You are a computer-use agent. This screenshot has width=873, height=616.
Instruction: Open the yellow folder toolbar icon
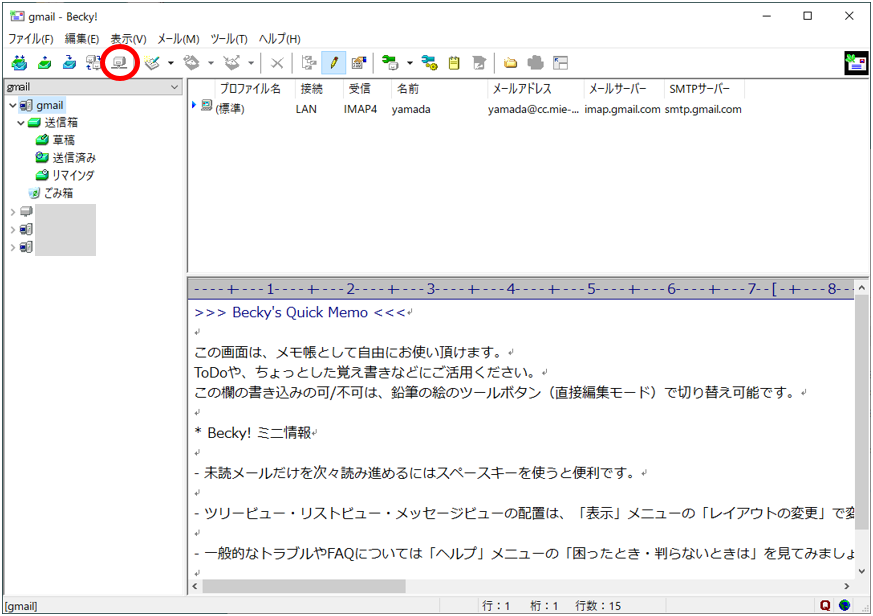(x=511, y=63)
